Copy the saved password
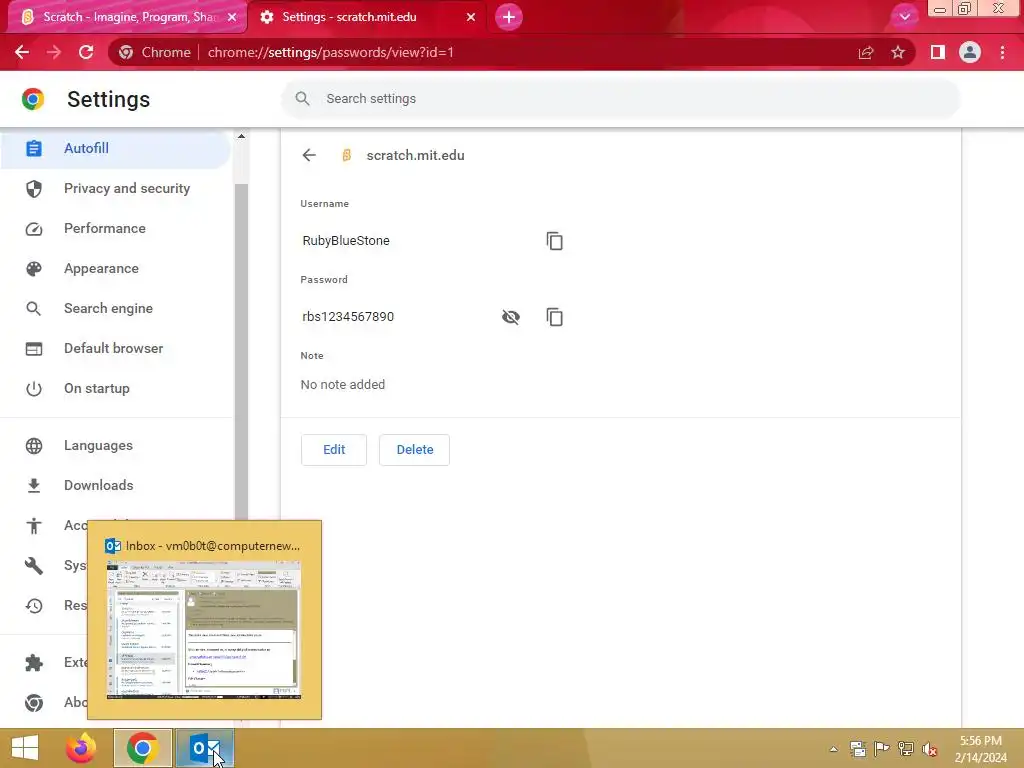 (x=554, y=317)
